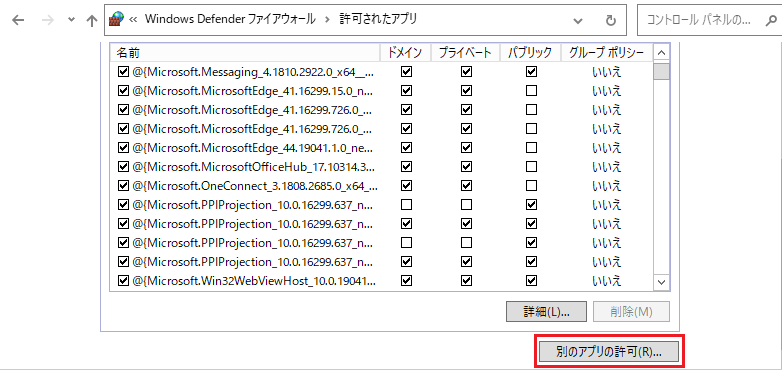Sort by the パブリック column header
The width and height of the screenshot is (783, 370).
530,52
